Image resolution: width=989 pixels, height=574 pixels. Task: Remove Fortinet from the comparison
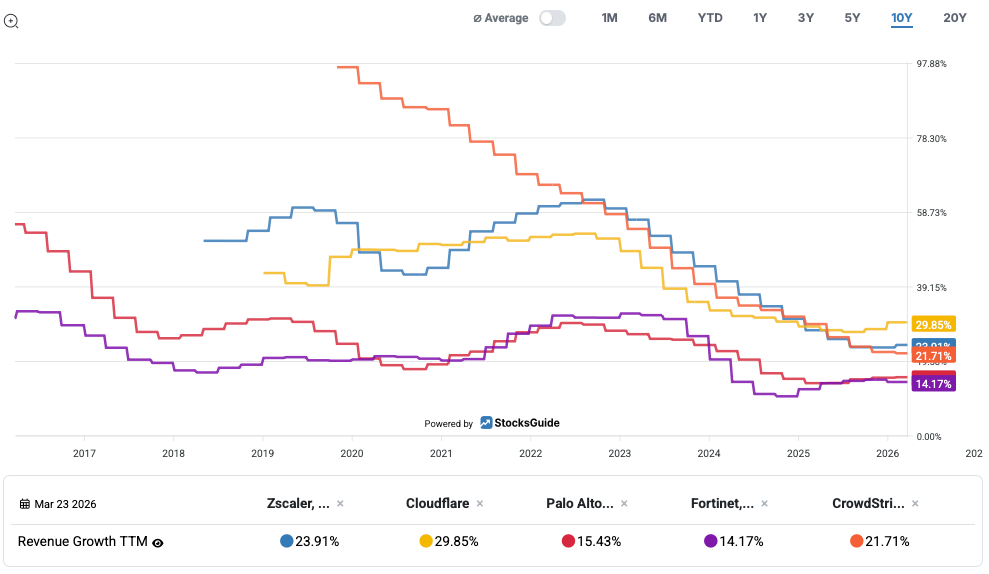769,504
